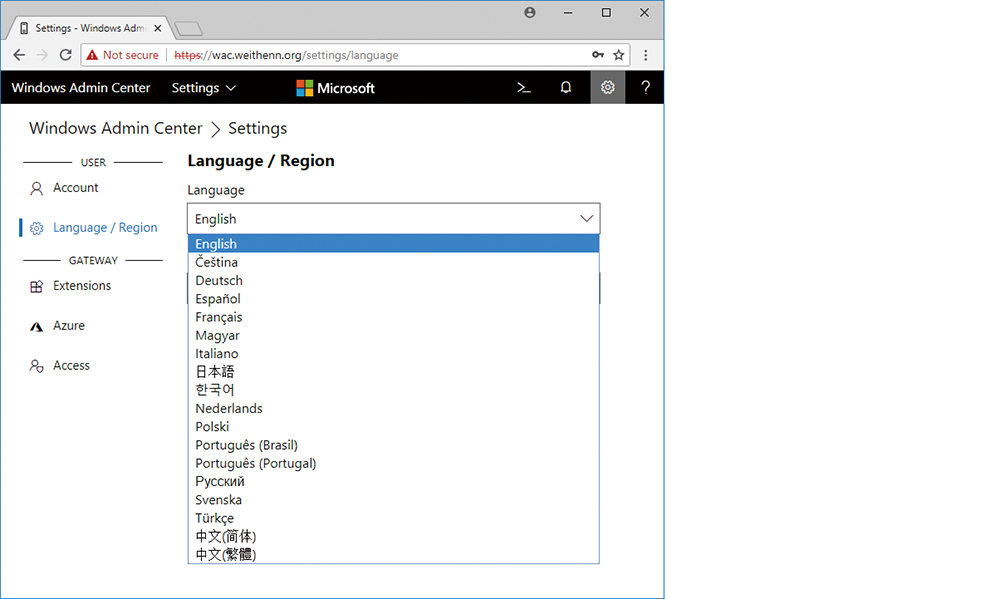
Task: Choose Français in the language list
Action: pos(219,317)
